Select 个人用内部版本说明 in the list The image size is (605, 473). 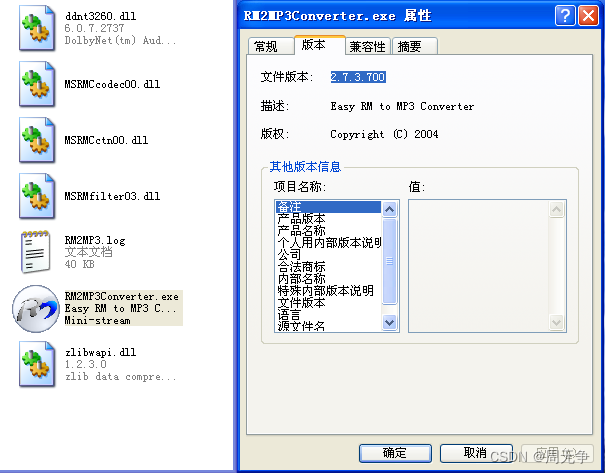(x=329, y=243)
